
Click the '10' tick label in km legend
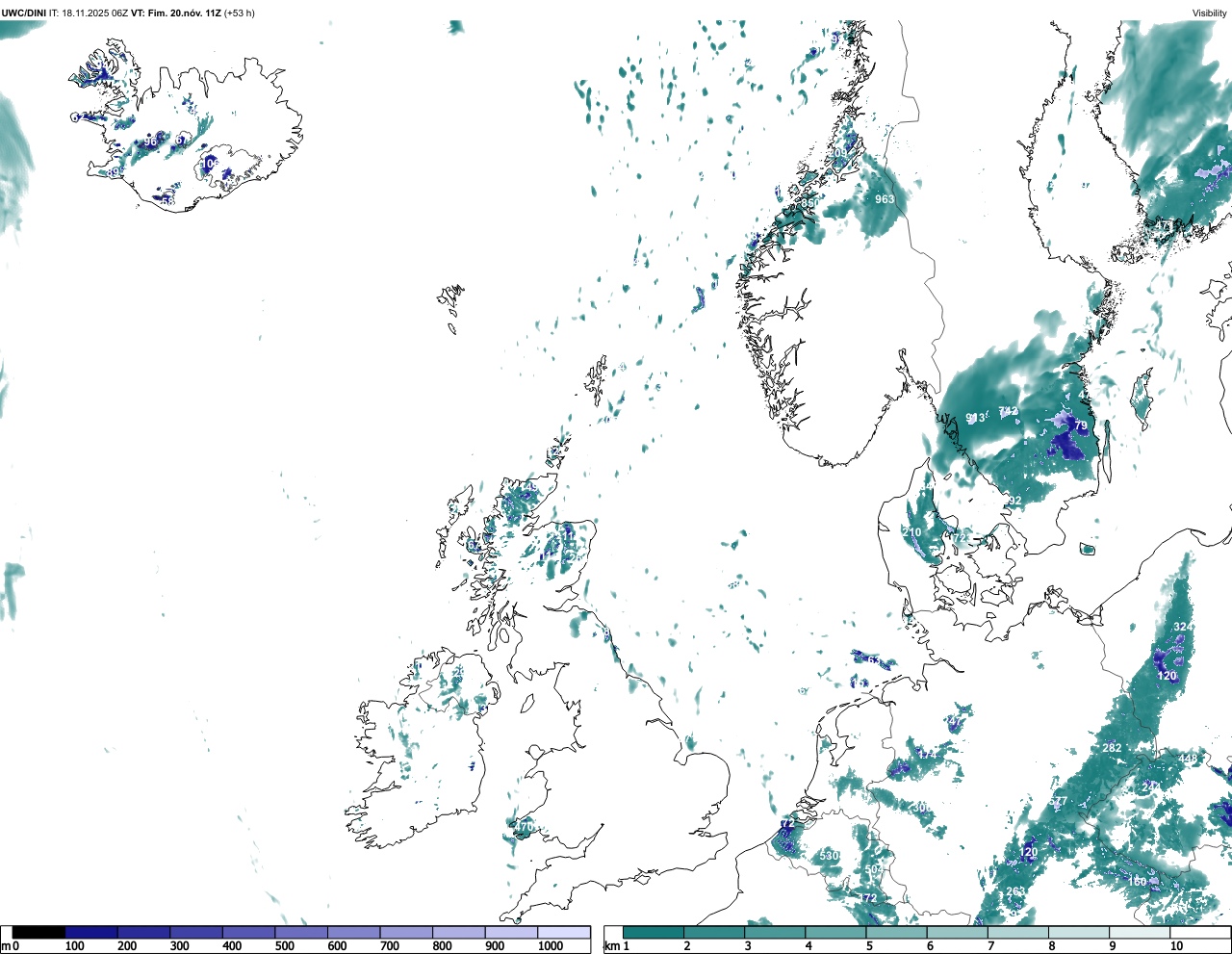click(1176, 946)
